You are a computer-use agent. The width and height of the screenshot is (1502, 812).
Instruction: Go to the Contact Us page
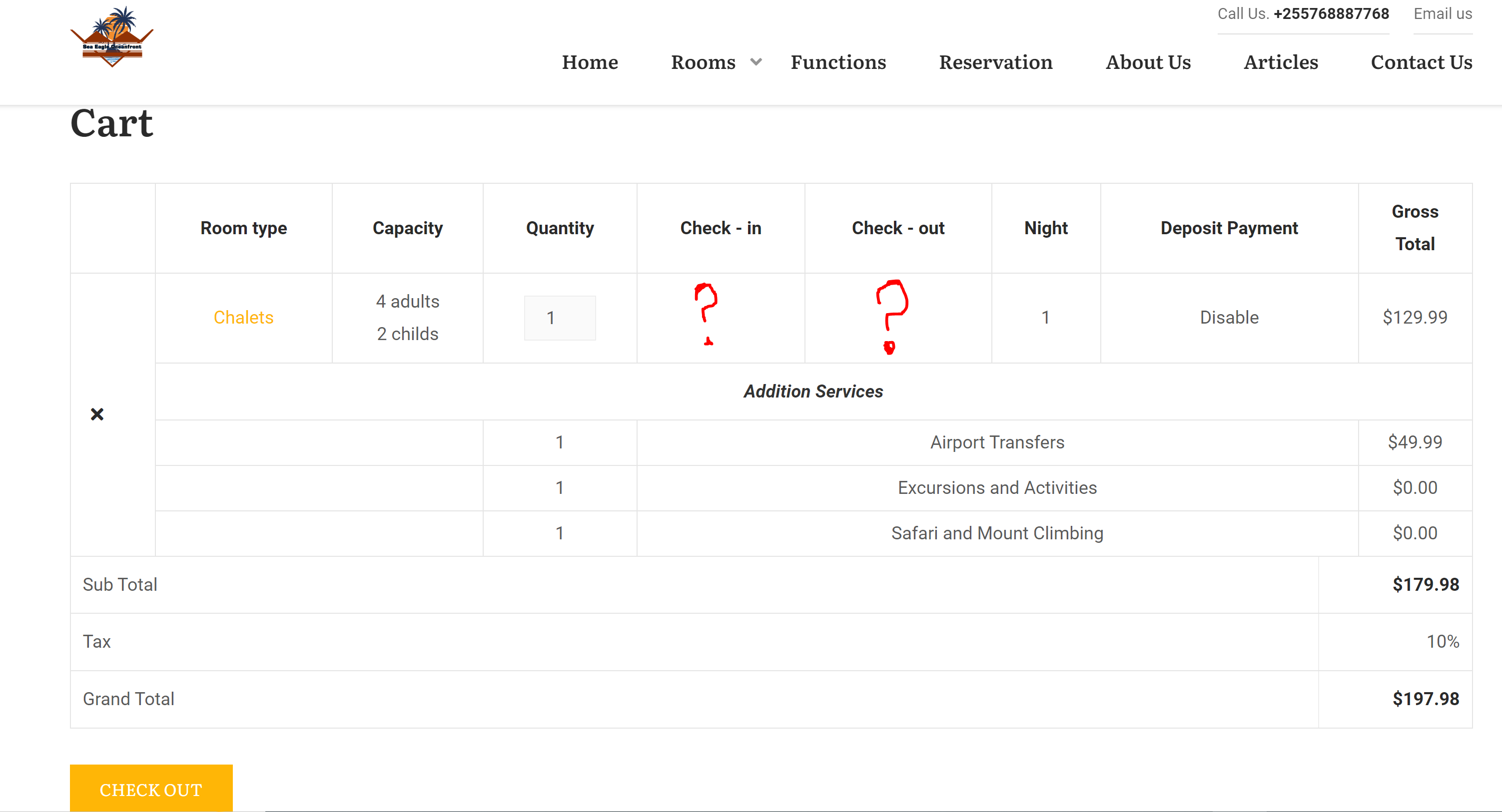tap(1422, 62)
